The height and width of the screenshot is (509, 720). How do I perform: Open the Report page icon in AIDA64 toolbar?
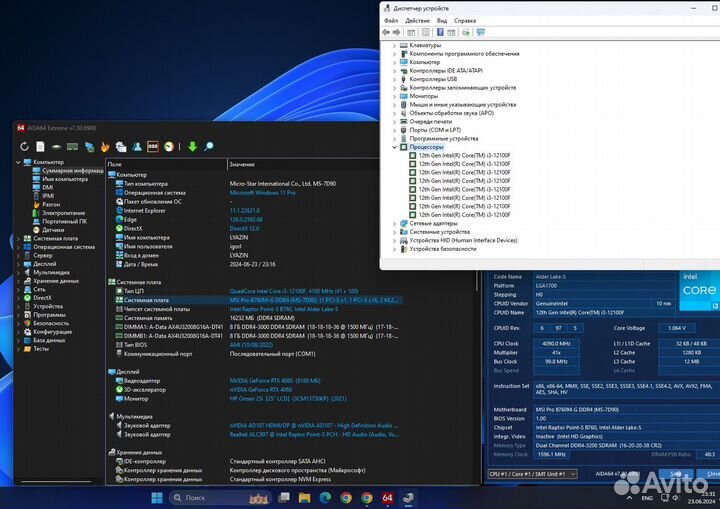[40, 147]
